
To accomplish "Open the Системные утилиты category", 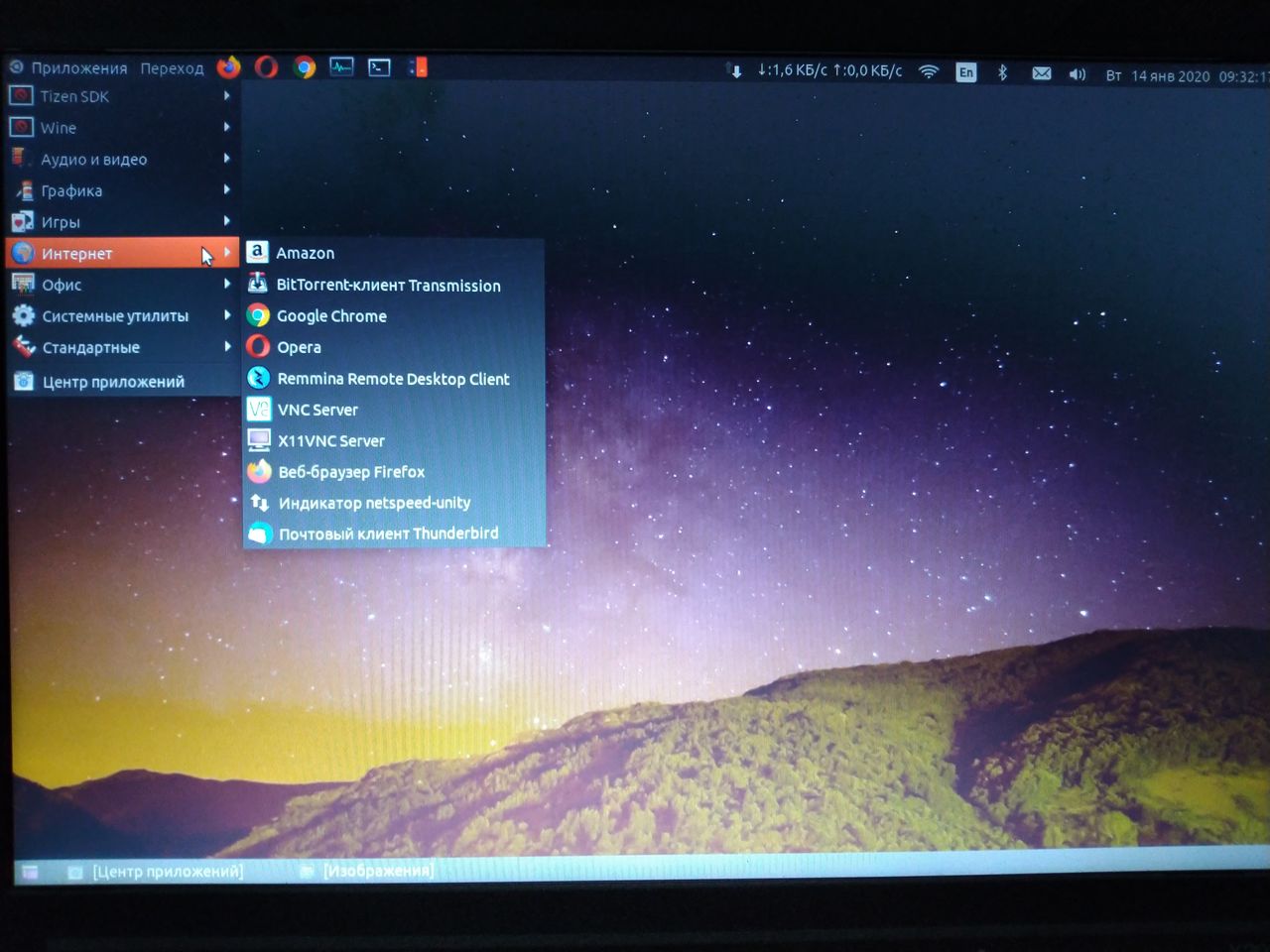I will click(122, 315).
